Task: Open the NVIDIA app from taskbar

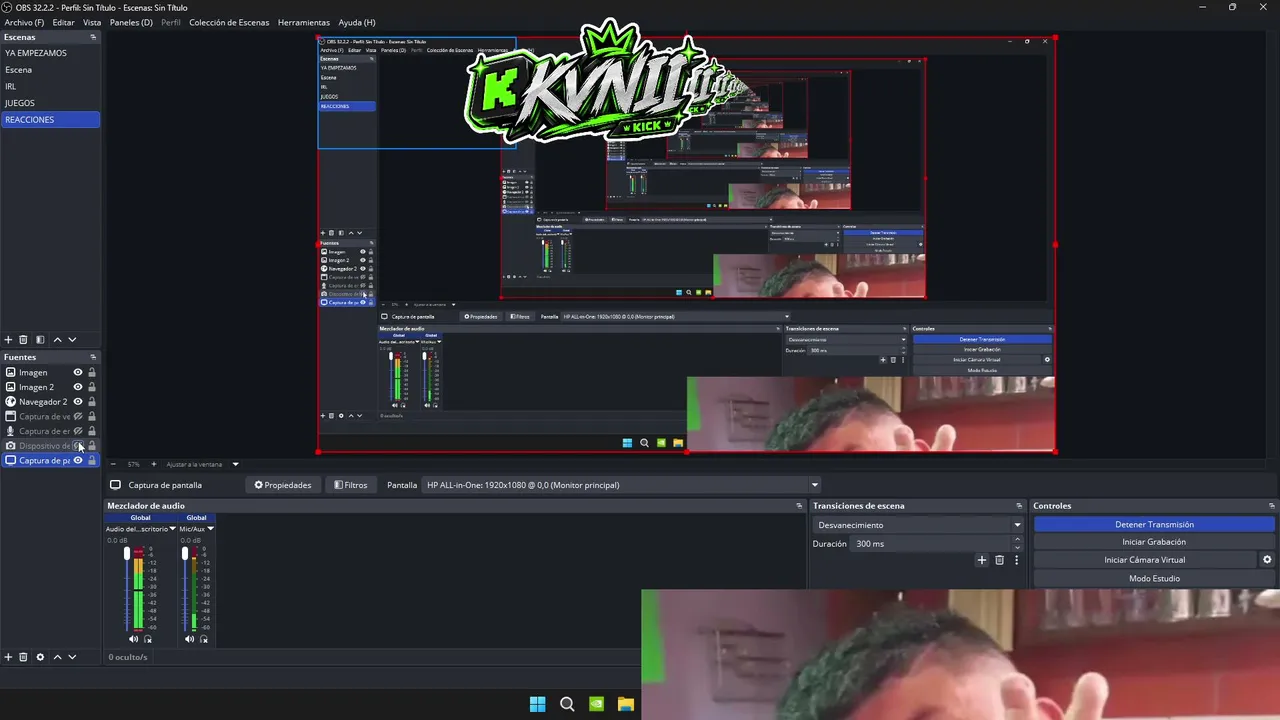Action: (597, 704)
